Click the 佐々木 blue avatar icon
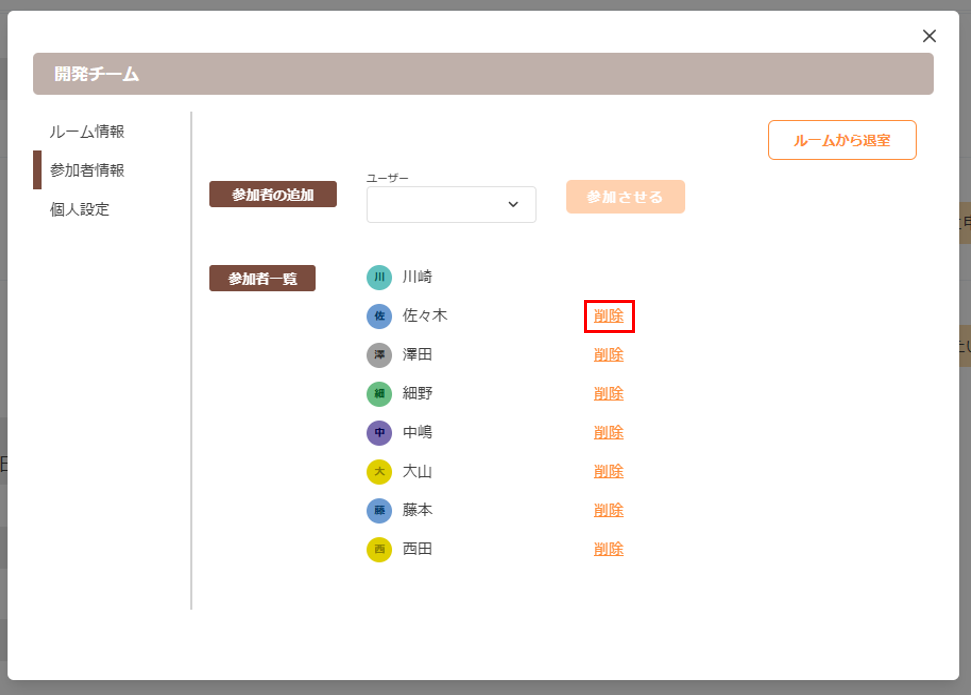The width and height of the screenshot is (971, 695). [x=379, y=316]
